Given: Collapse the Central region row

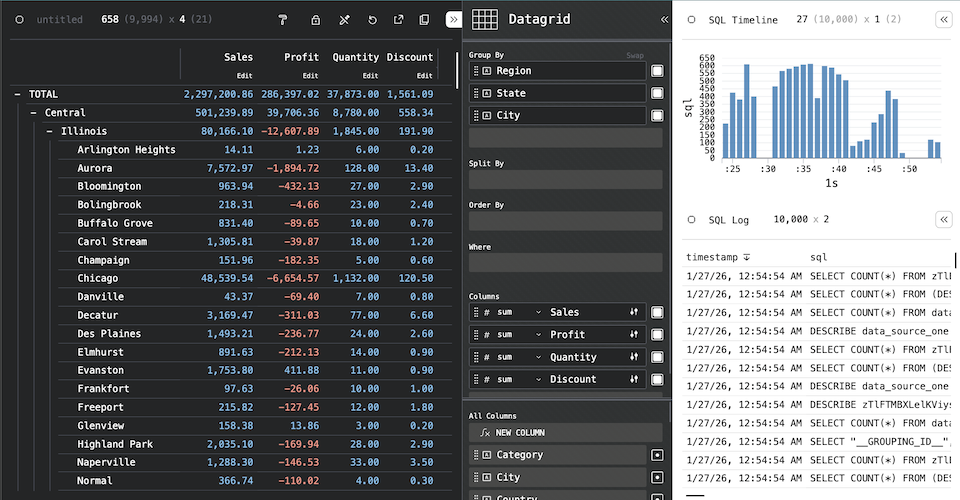Looking at the screenshot, I should click(34, 113).
